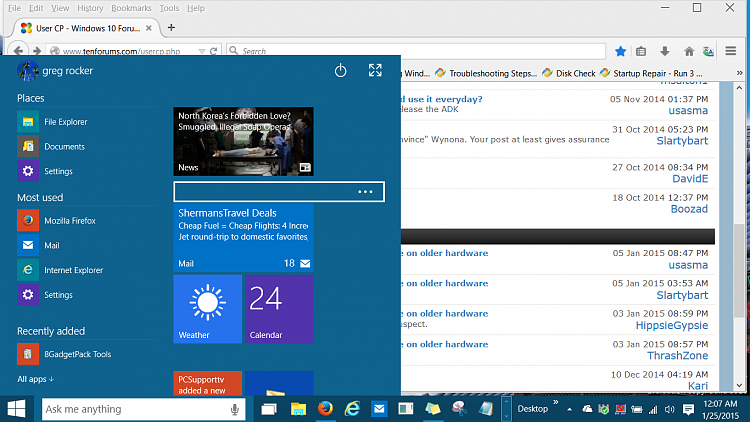Close the User CP tab

149,28
